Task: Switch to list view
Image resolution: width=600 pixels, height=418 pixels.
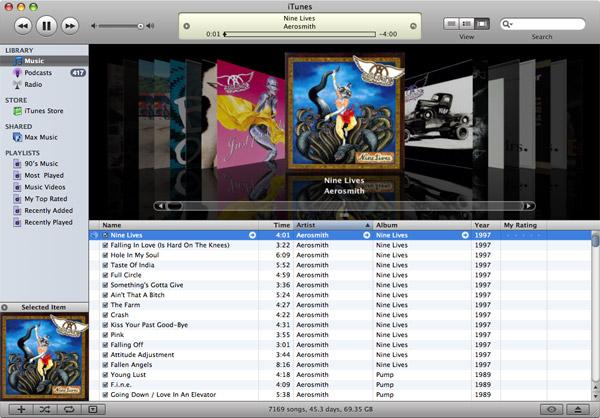Action: point(451,24)
